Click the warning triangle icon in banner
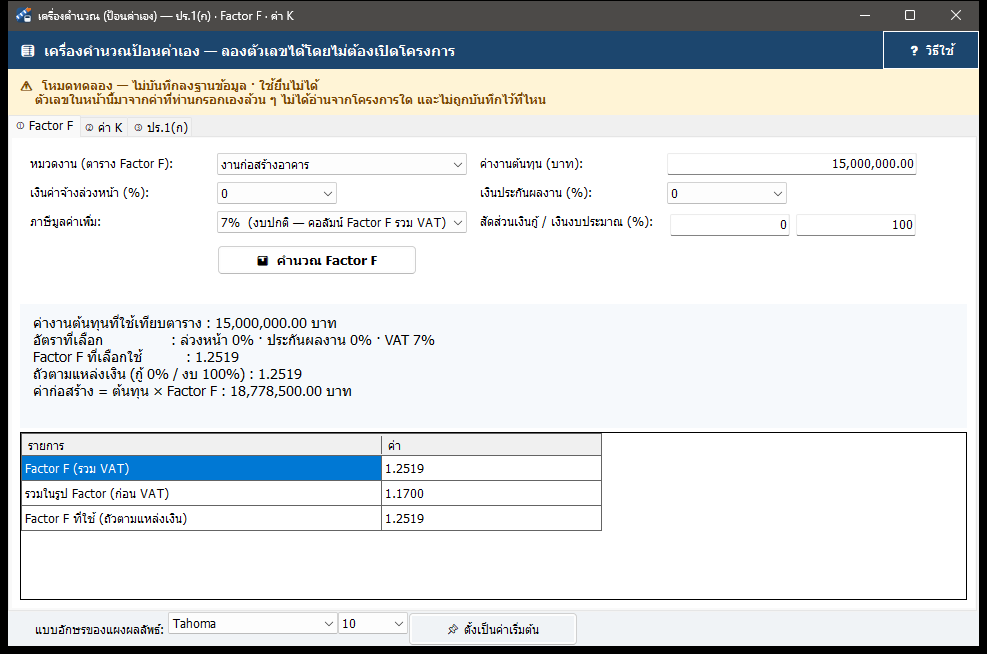987x654 pixels. click(x=26, y=86)
